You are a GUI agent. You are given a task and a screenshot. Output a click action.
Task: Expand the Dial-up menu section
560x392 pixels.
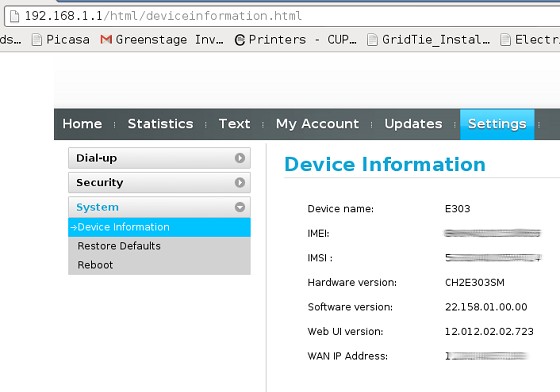tap(159, 158)
